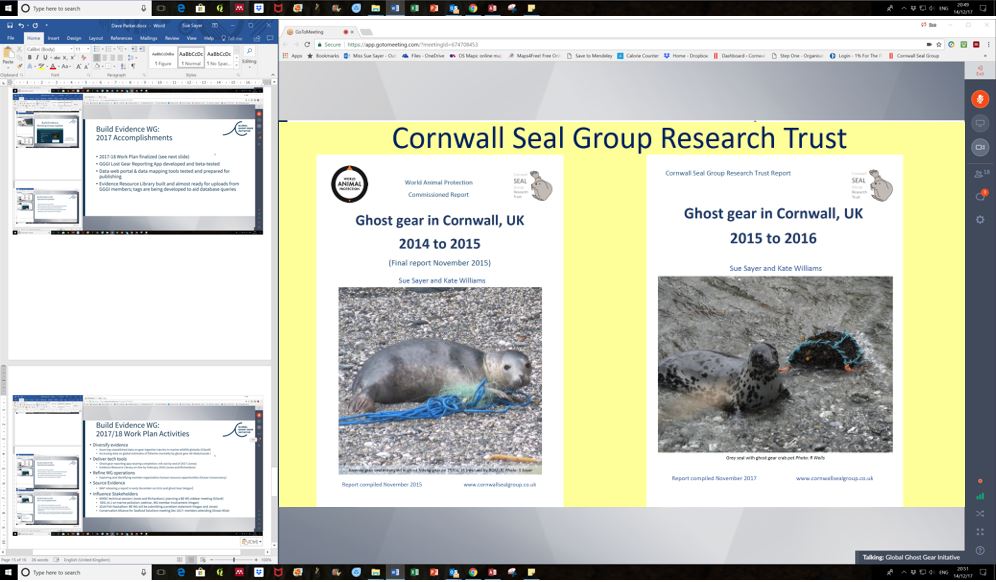This screenshot has height=582, width=996.
Task: Toggle underline formatting in Word
Action: pyautogui.click(x=46, y=57)
